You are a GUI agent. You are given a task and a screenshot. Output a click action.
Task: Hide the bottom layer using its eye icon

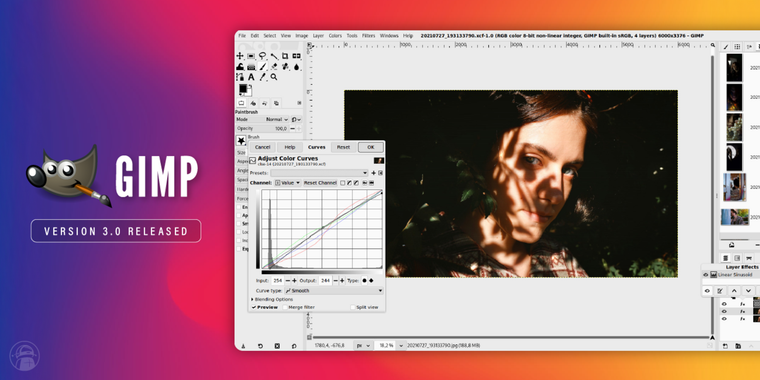point(724,319)
